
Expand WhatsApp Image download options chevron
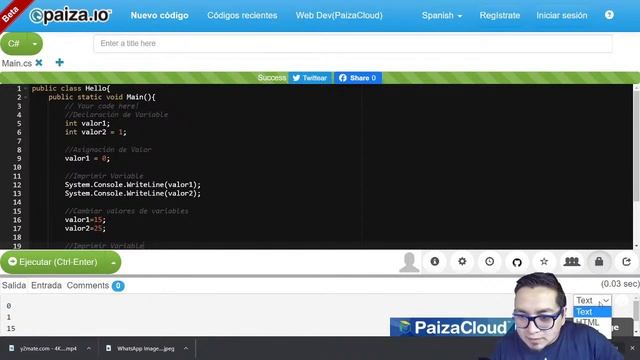click(186, 348)
